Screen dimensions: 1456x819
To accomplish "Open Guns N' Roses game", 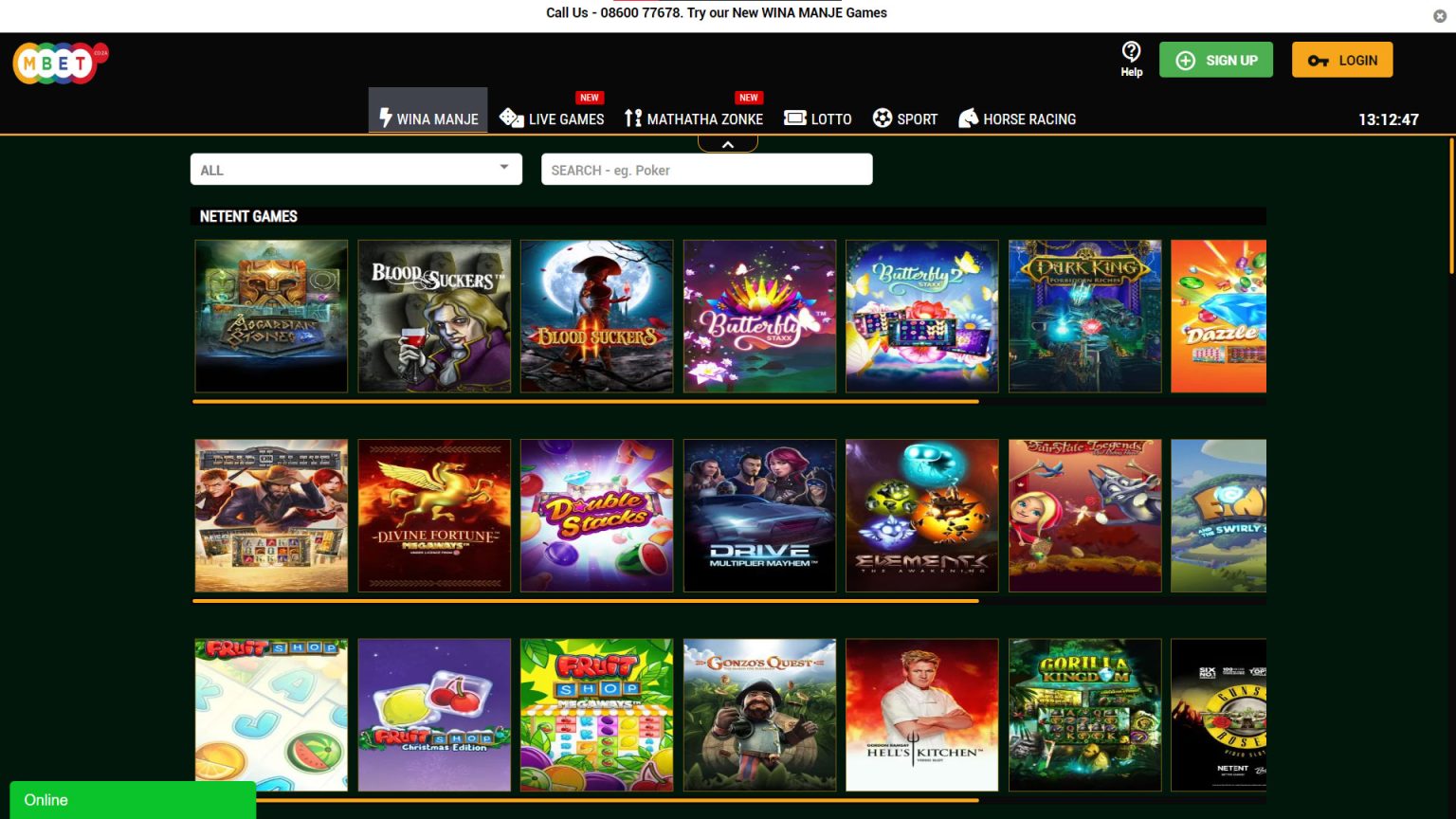I will (1219, 715).
